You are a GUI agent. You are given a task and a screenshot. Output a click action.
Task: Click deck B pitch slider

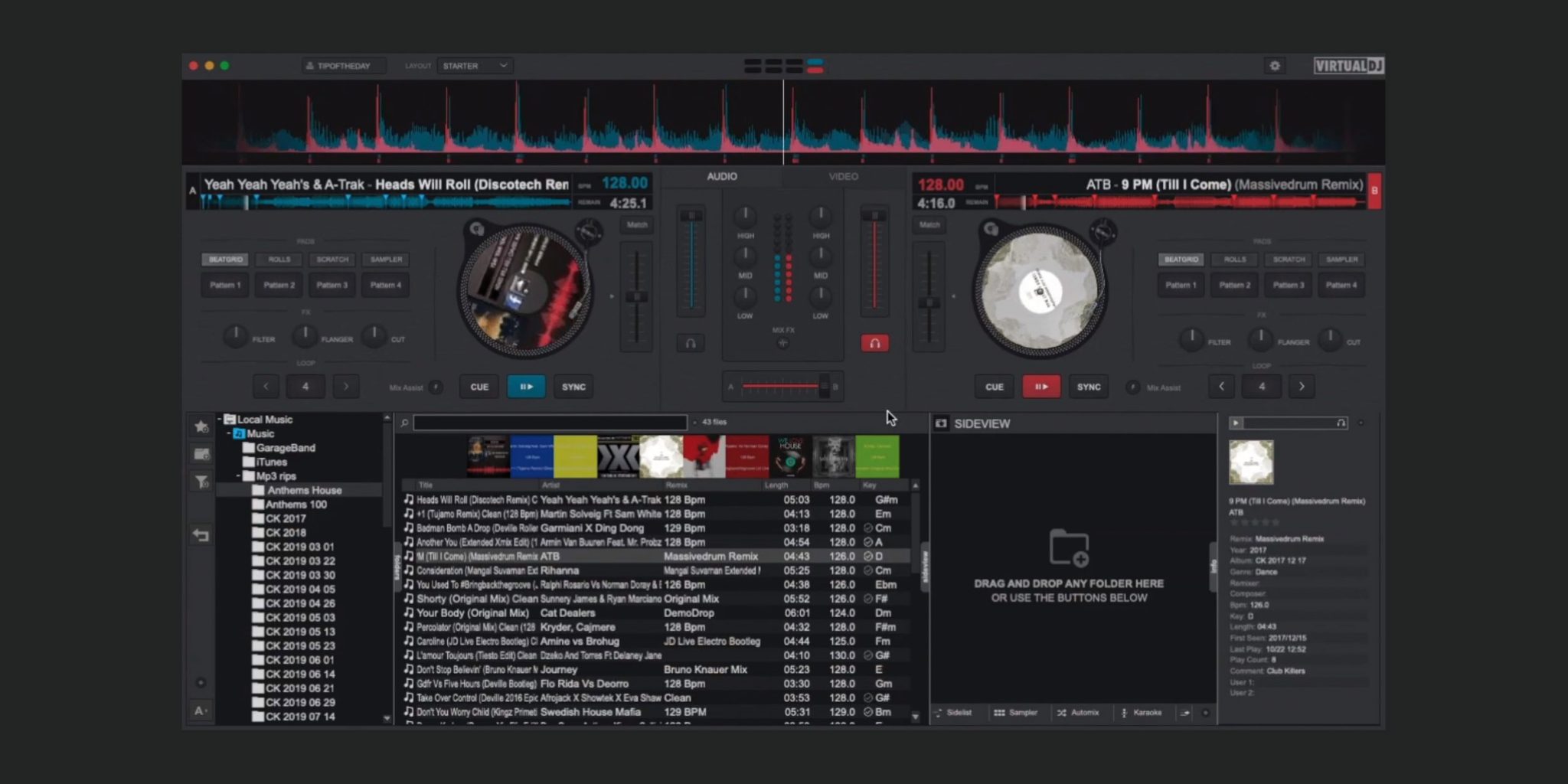coord(929,297)
